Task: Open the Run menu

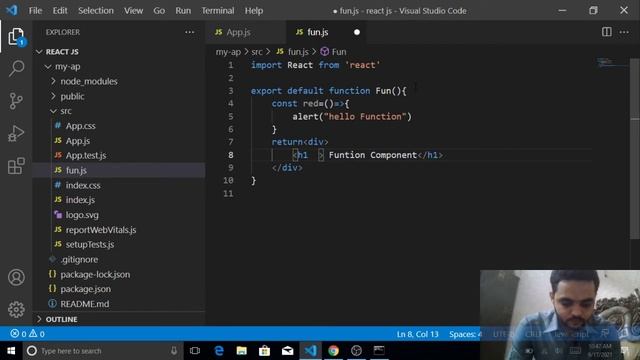Action: (x=183, y=11)
